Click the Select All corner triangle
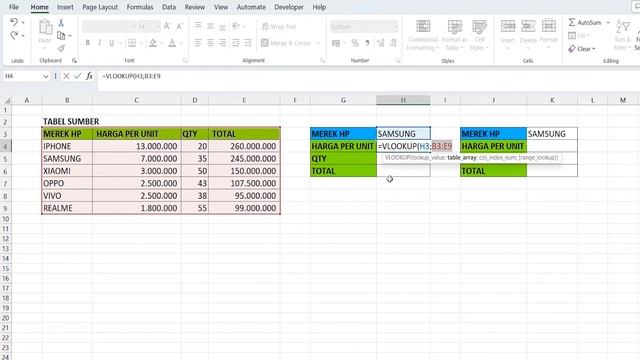Image resolution: width=640 pixels, height=360 pixels. (x=6, y=100)
